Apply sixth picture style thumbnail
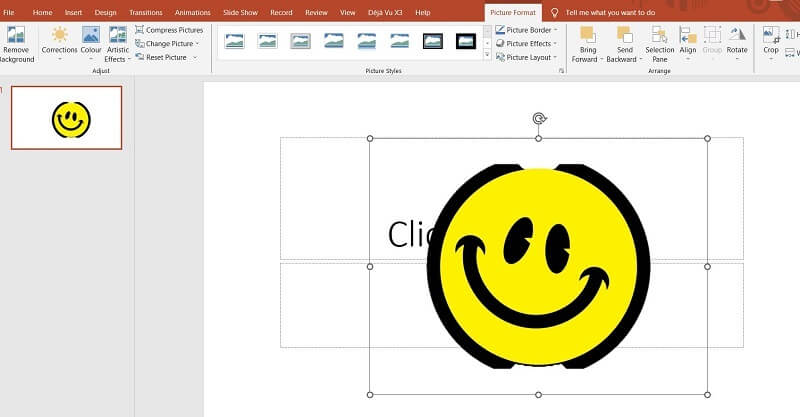 (x=399, y=41)
